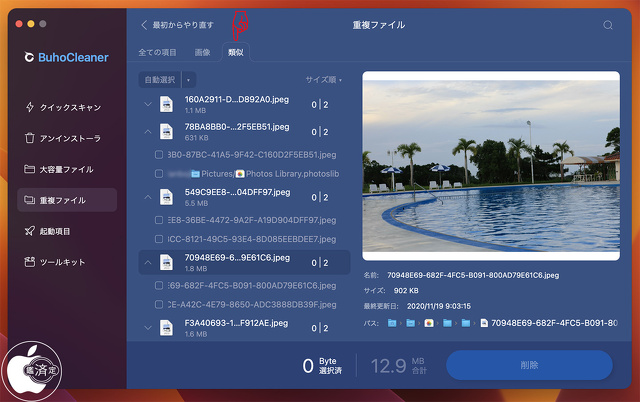Tick checkbox for 69-682F-4FC5-B091 jpeg
The width and height of the screenshot is (640, 402).
point(159,285)
